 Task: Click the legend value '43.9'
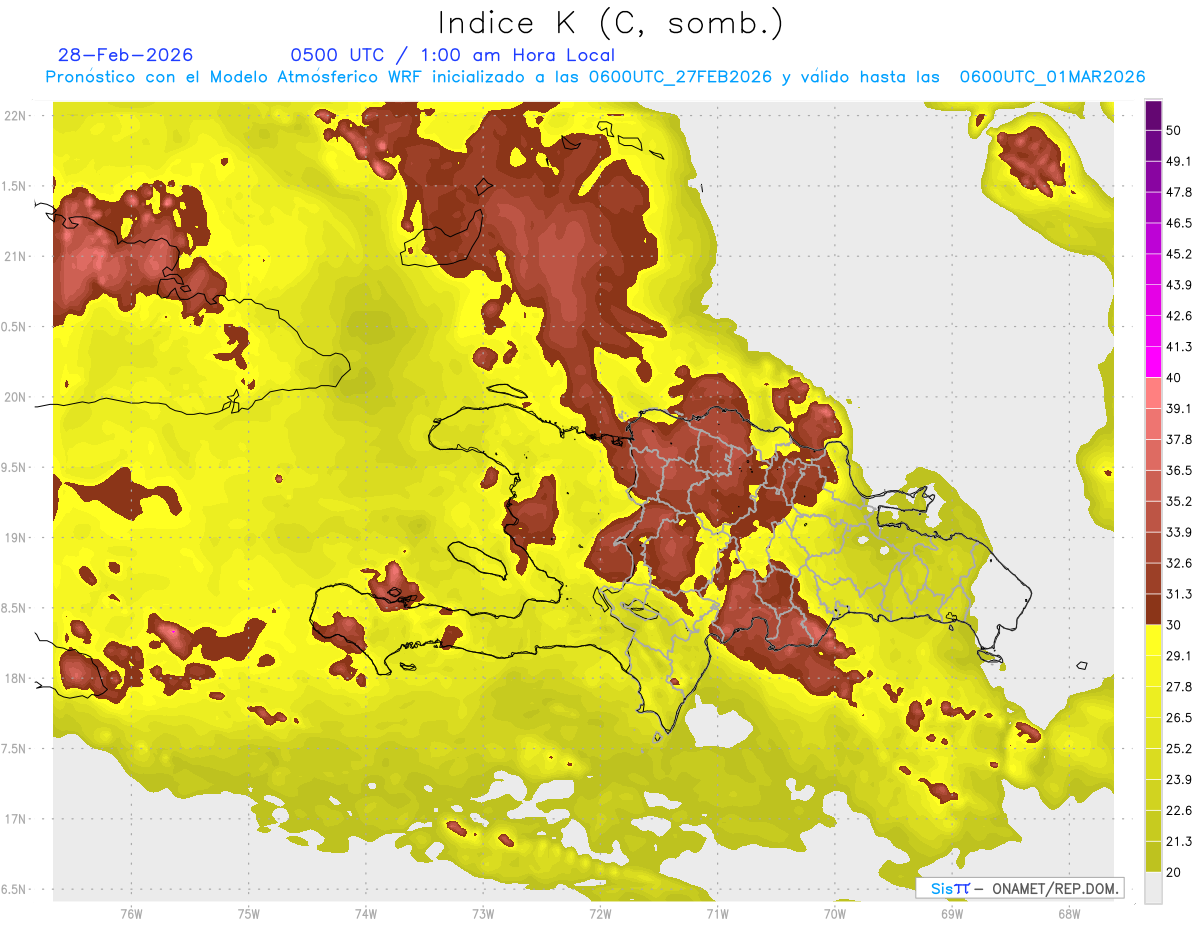[1178, 285]
